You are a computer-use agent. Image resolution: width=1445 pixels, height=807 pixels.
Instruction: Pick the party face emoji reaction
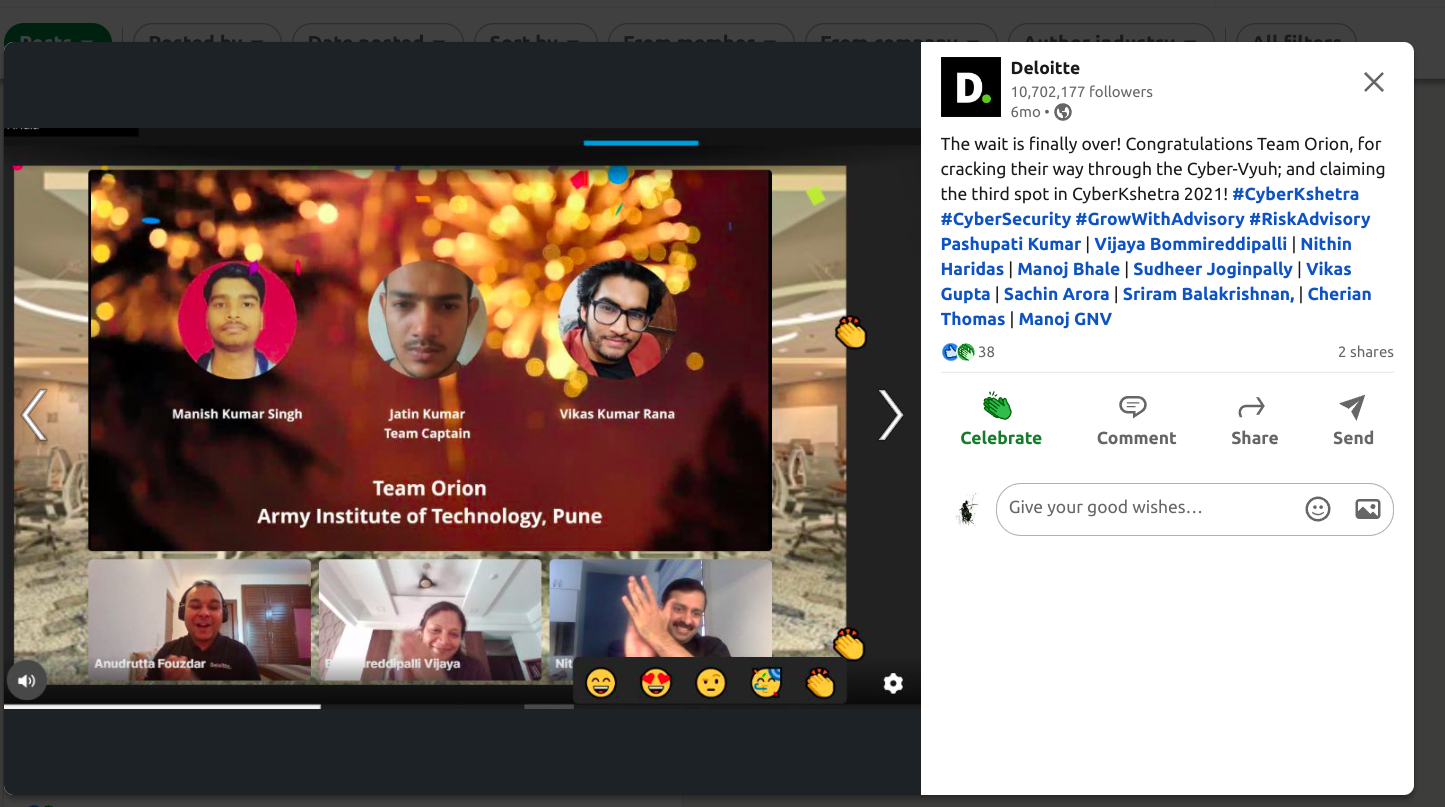766,684
